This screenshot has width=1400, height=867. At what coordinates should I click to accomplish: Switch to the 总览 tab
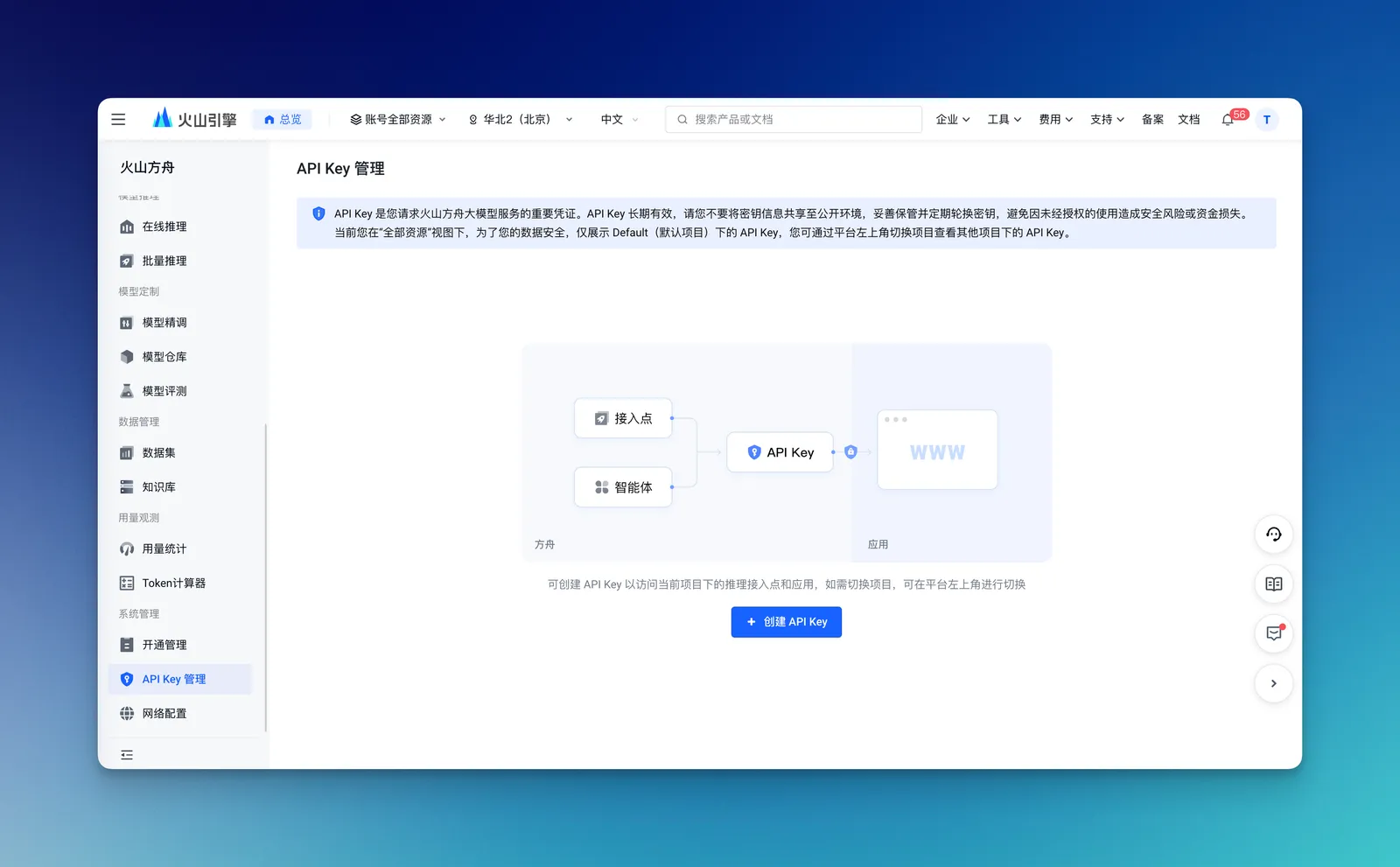pos(282,119)
